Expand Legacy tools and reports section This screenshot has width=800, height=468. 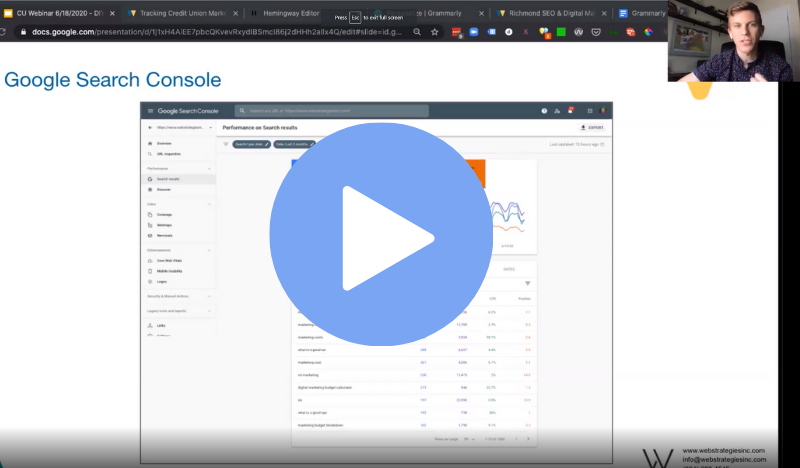pyautogui.click(x=209, y=311)
